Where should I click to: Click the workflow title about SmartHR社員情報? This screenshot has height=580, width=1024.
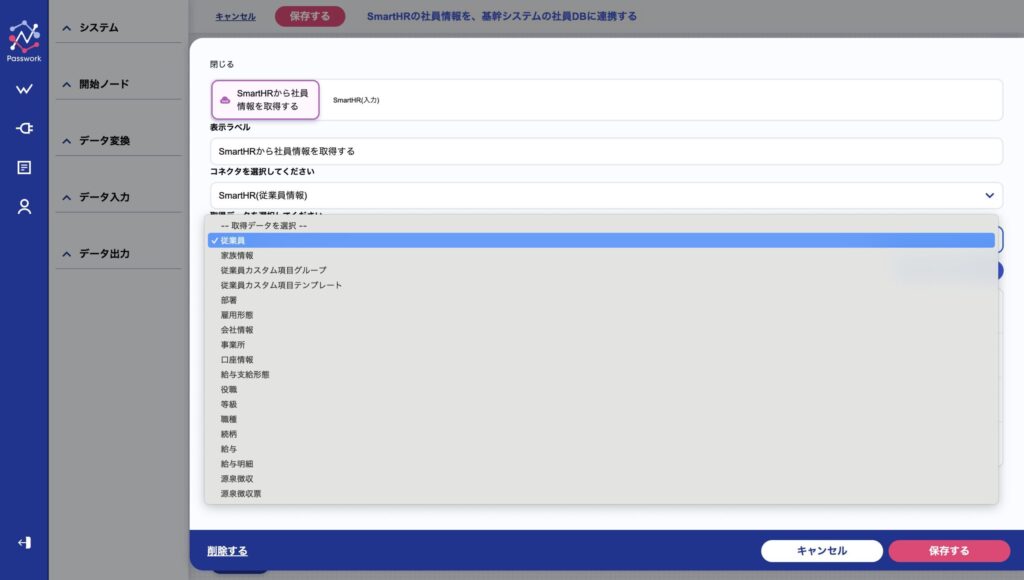pyautogui.click(x=502, y=16)
